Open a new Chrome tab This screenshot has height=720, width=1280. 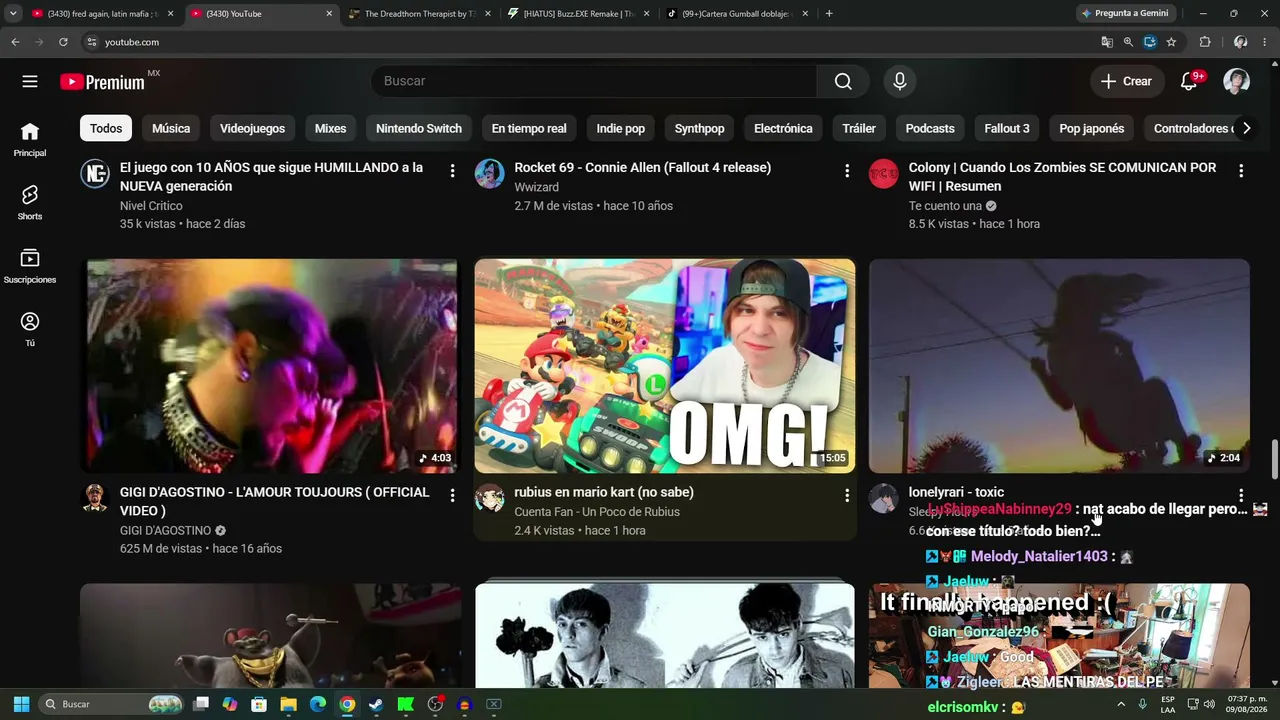pyautogui.click(x=829, y=14)
